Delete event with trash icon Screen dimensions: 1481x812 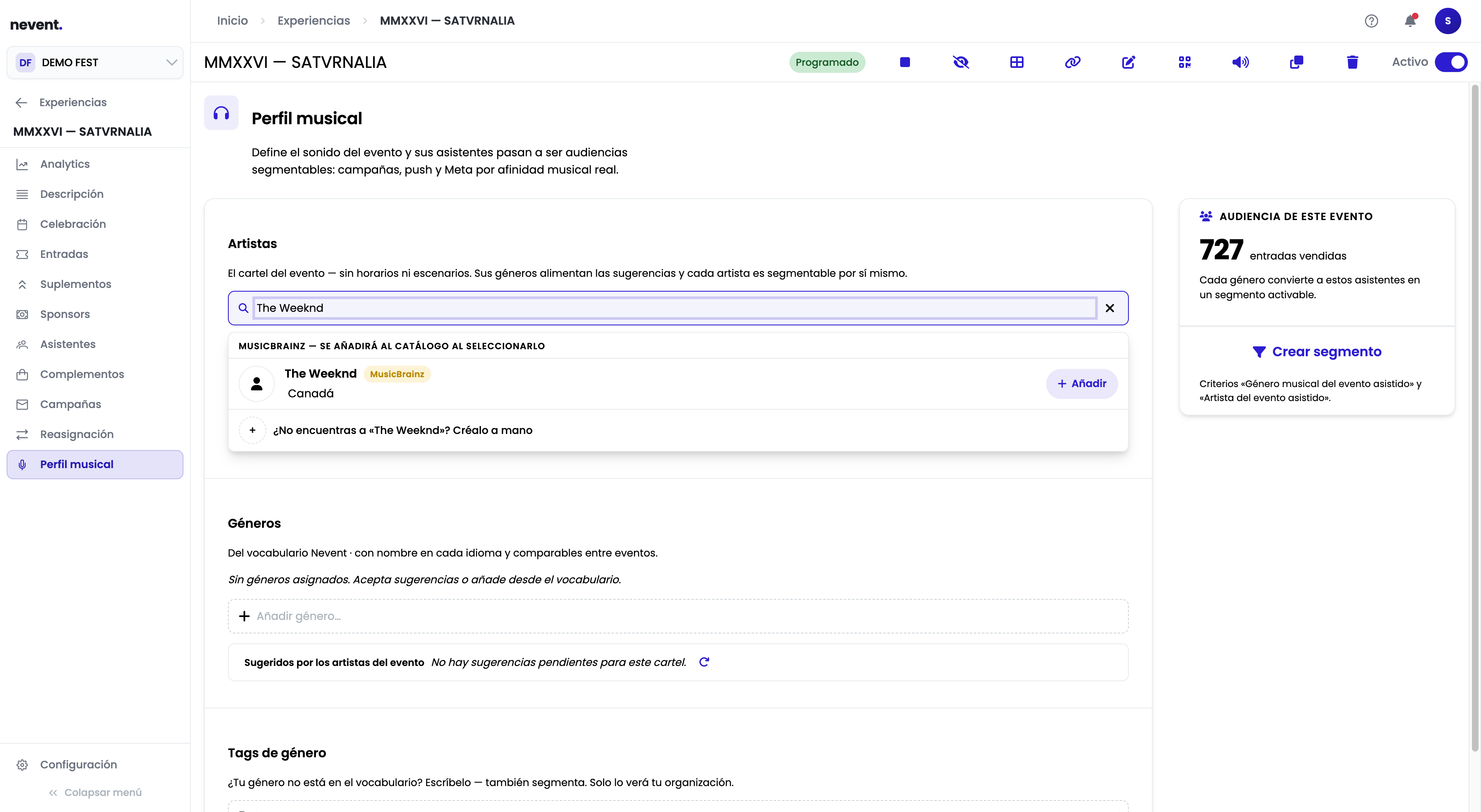pos(1352,62)
